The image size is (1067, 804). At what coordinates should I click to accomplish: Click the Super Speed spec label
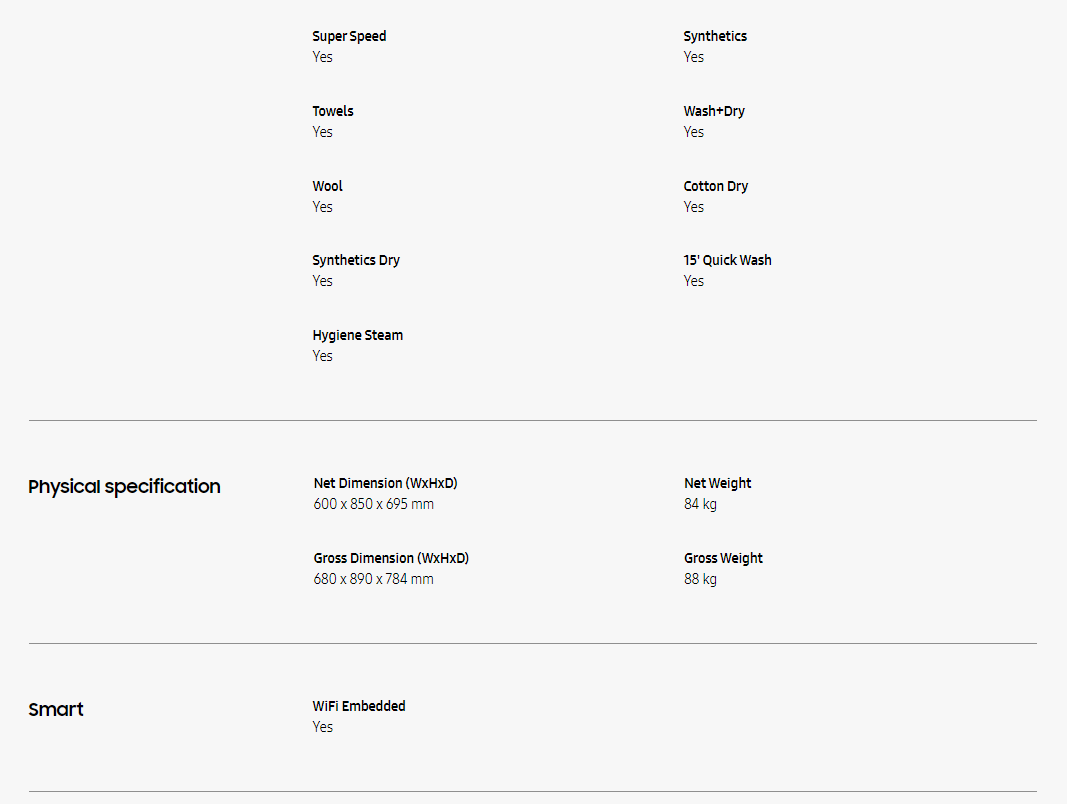point(349,36)
